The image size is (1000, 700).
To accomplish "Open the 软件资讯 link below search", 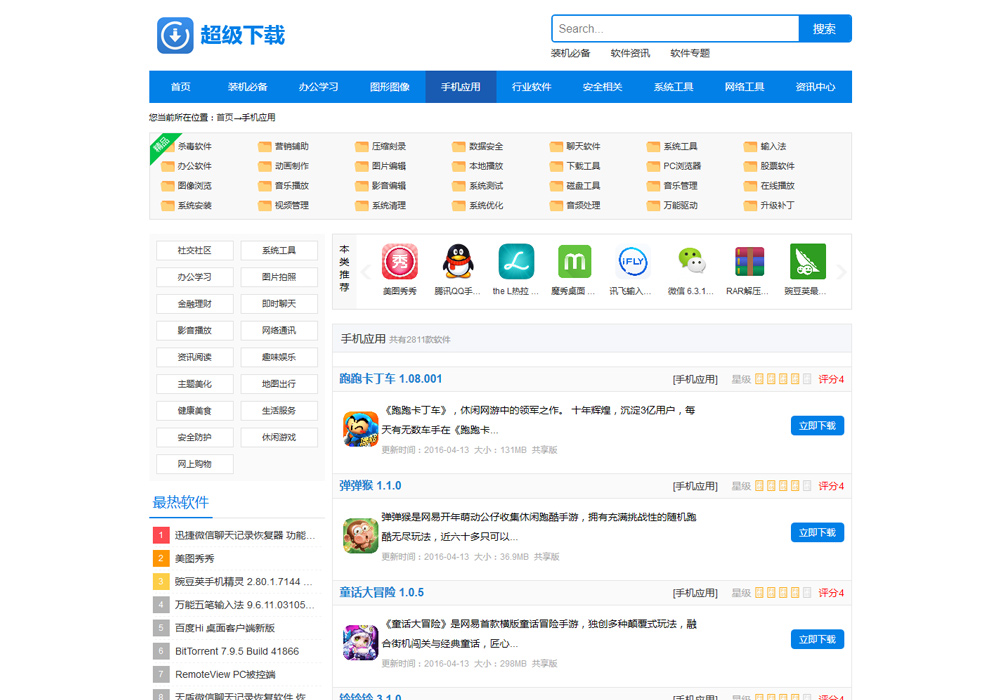I will (x=630, y=54).
